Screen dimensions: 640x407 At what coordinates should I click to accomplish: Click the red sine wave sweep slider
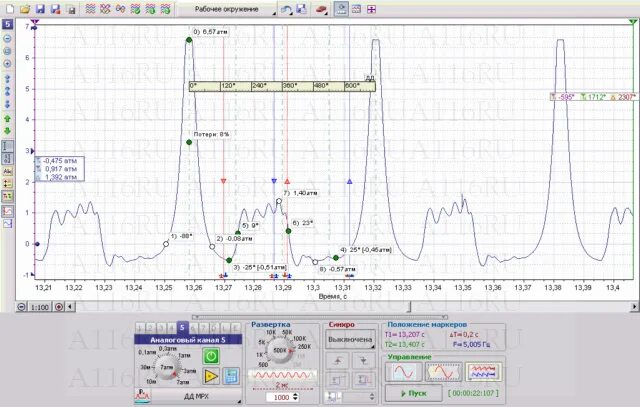[x=282, y=375]
